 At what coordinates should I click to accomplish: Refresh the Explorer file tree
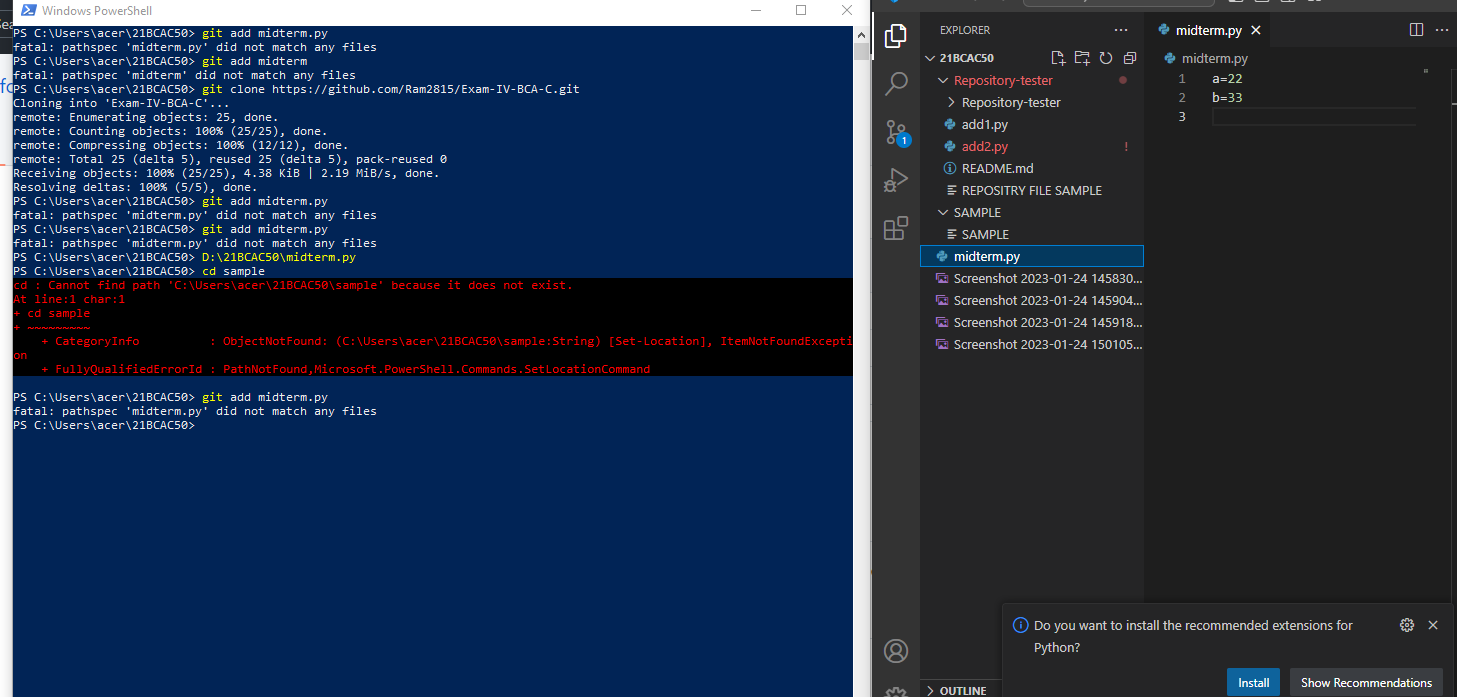(1106, 58)
